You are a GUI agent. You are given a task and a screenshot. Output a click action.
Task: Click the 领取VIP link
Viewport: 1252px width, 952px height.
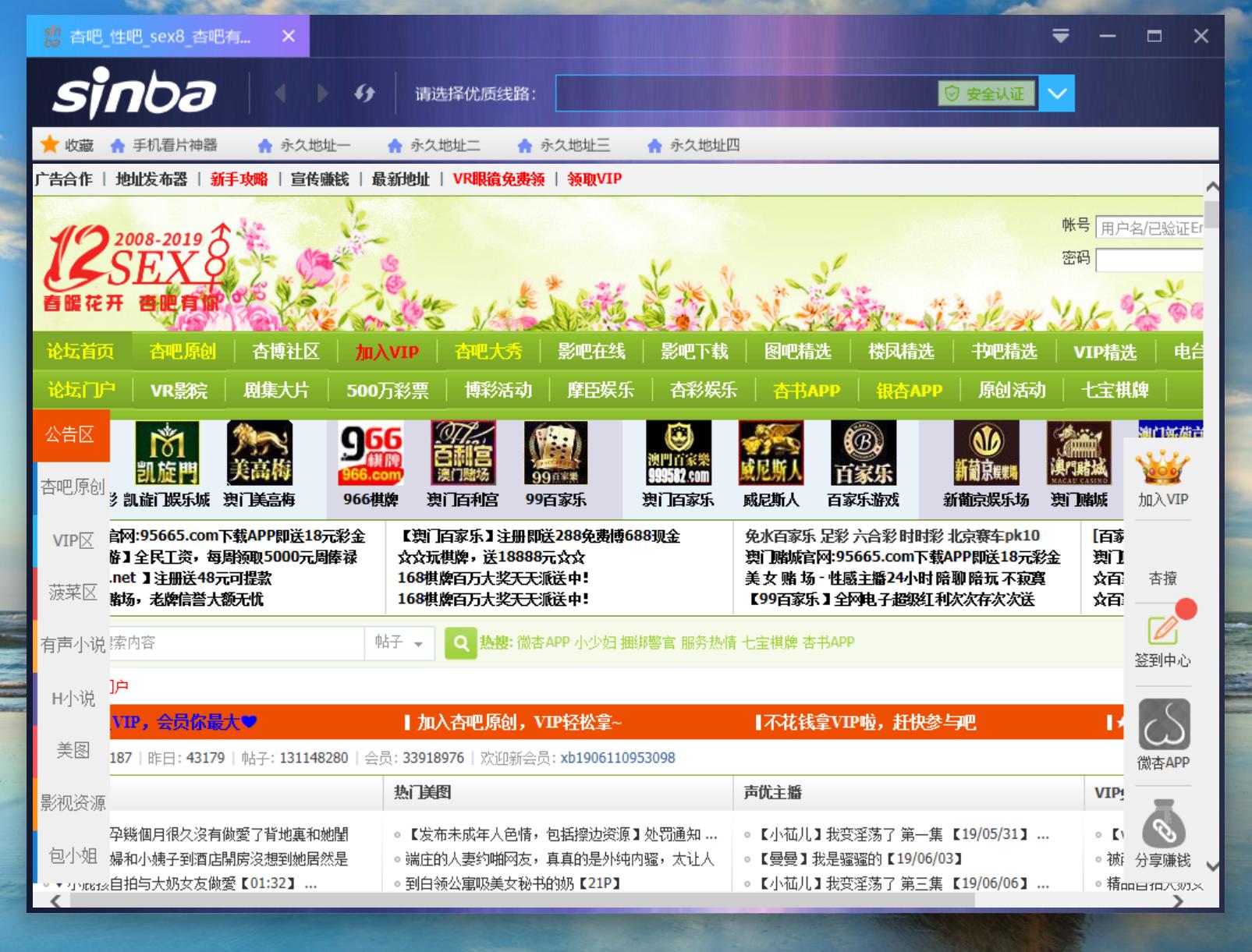tap(594, 179)
